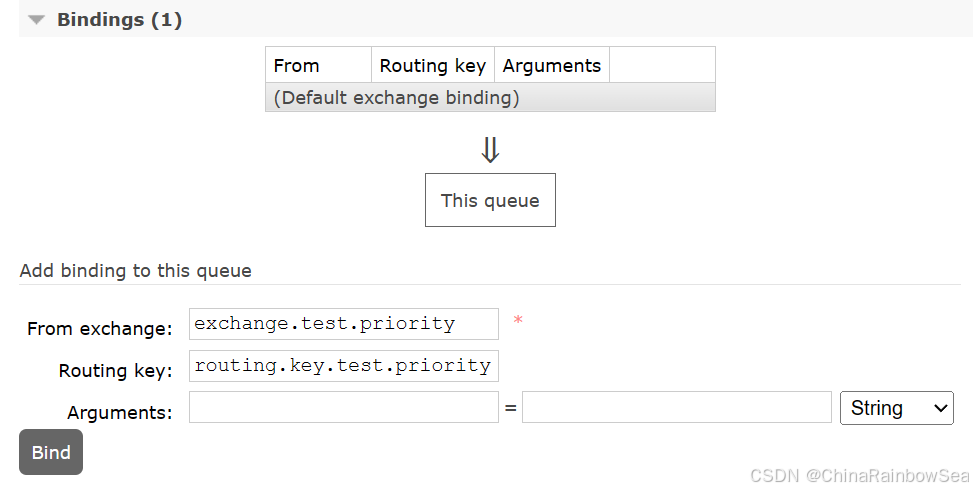Click the Routing key form label

point(116,371)
